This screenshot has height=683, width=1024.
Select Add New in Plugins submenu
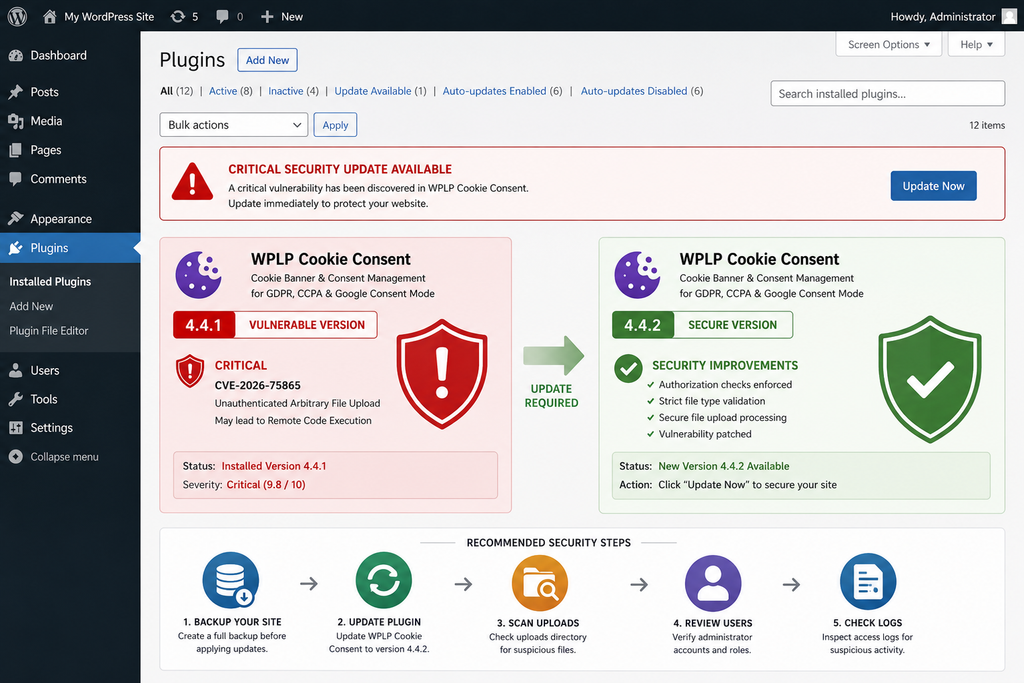click(31, 306)
